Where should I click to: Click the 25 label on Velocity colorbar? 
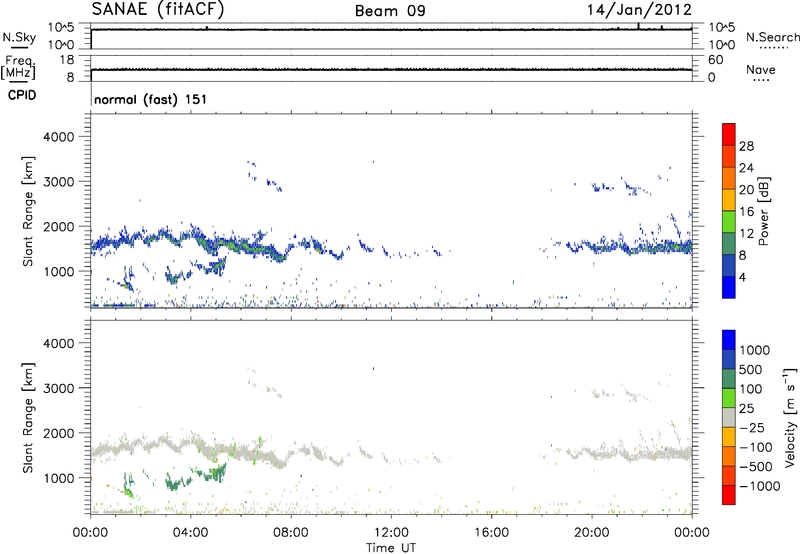tap(747, 408)
